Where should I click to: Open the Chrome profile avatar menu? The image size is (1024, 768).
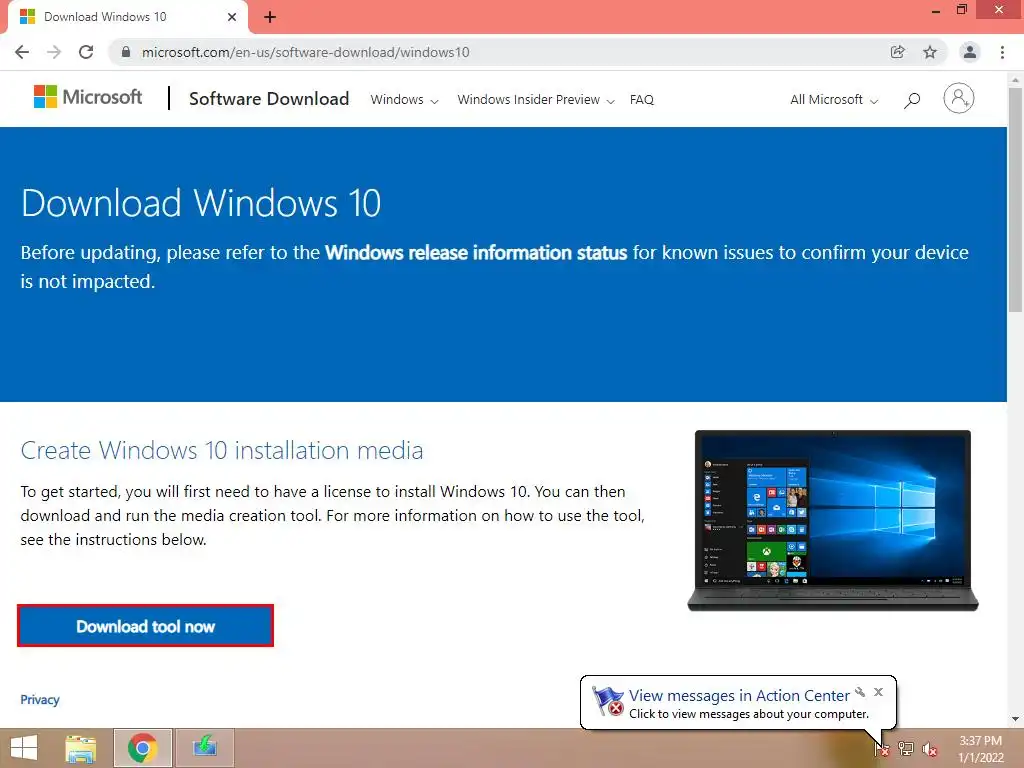970,52
